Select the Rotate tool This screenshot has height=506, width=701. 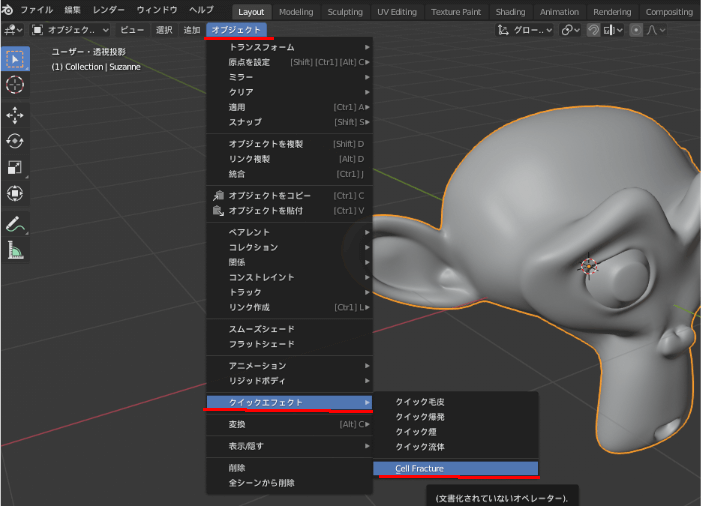[x=15, y=141]
